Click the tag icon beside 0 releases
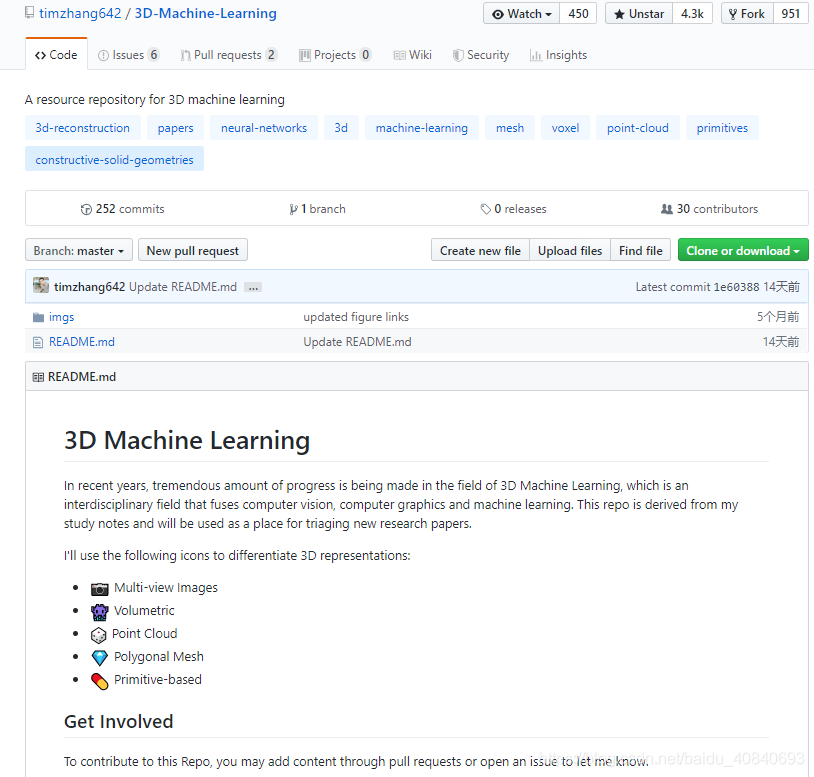The image size is (814, 777). [x=485, y=209]
